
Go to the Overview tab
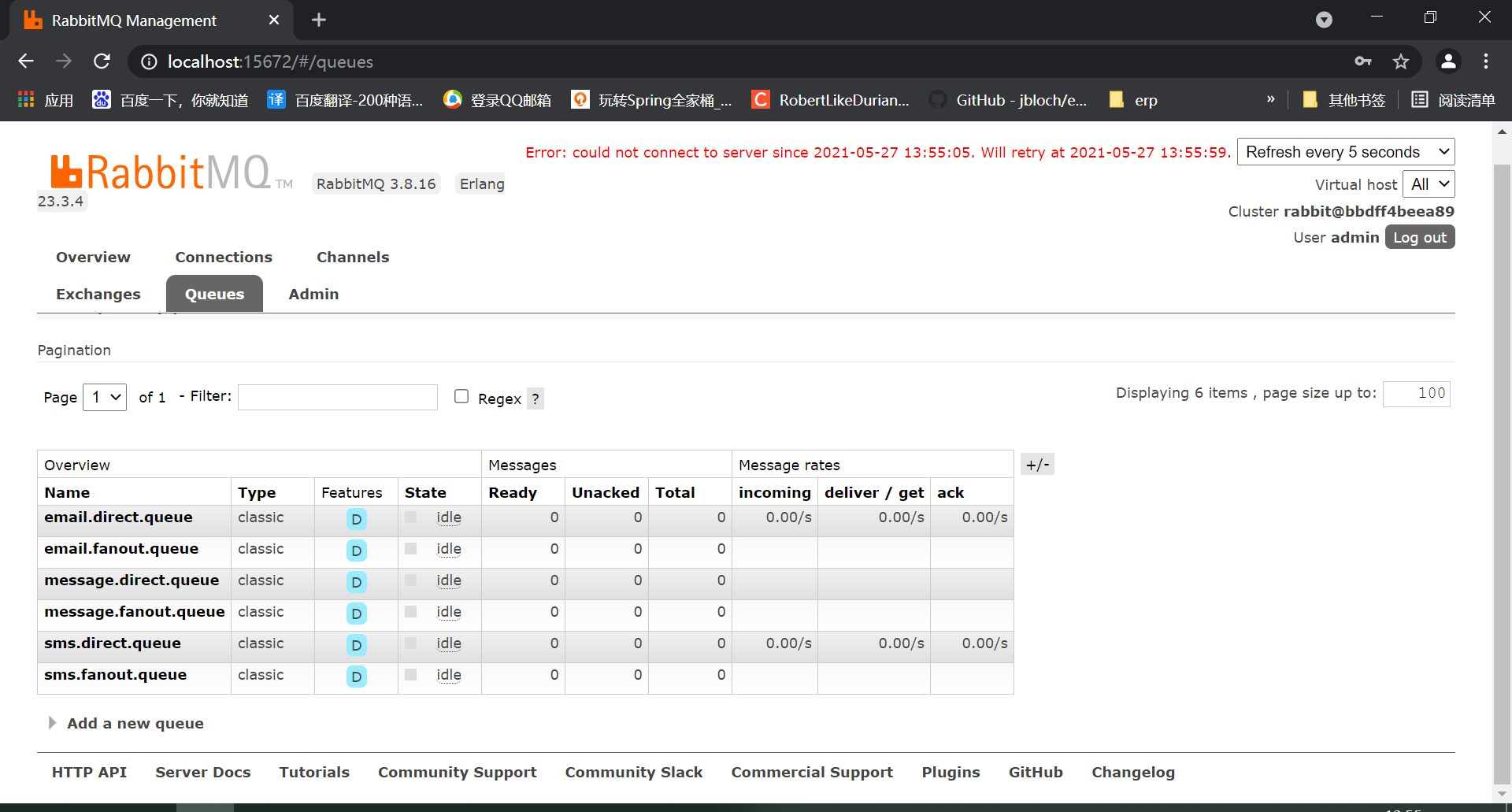(x=93, y=257)
